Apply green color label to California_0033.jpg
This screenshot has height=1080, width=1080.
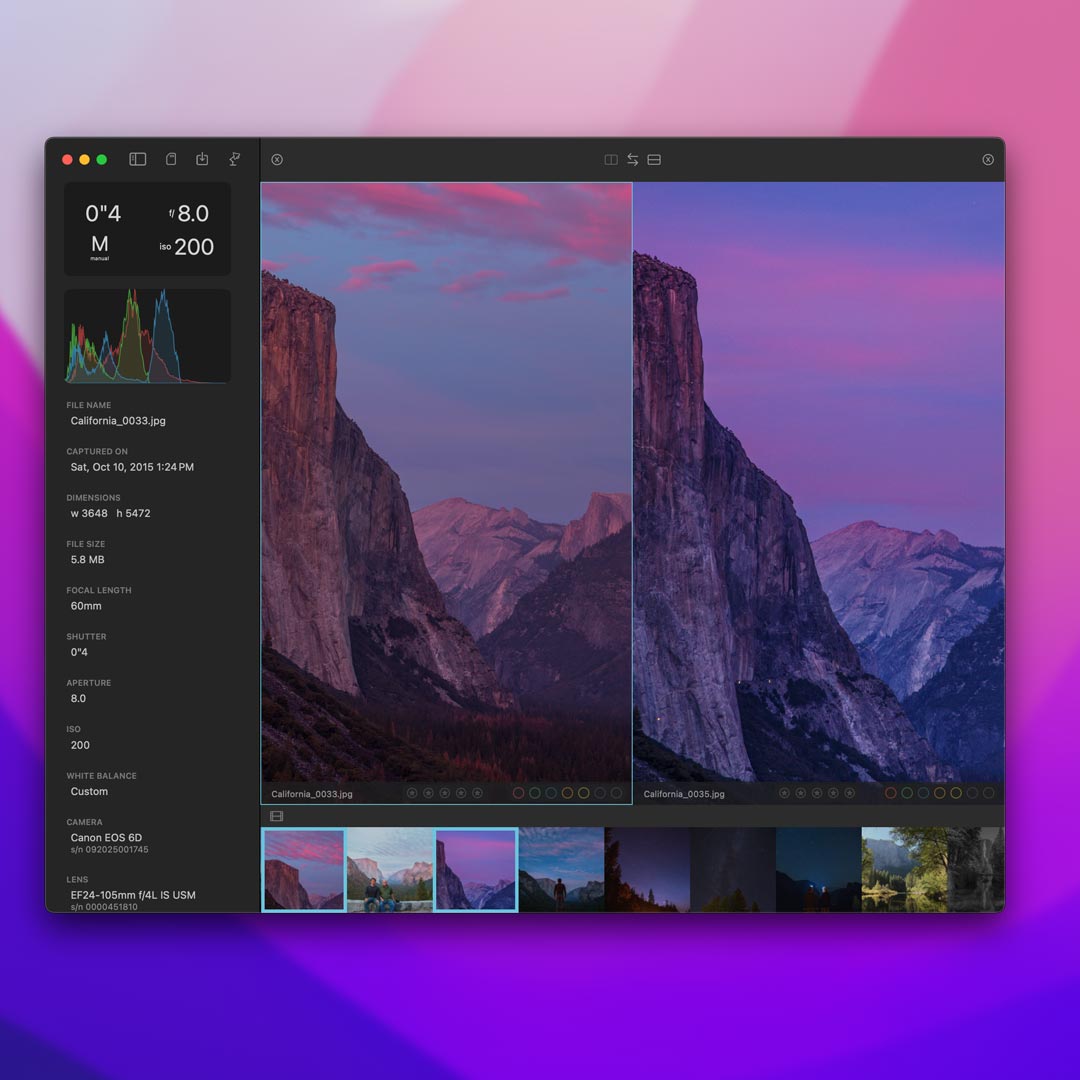pos(534,793)
